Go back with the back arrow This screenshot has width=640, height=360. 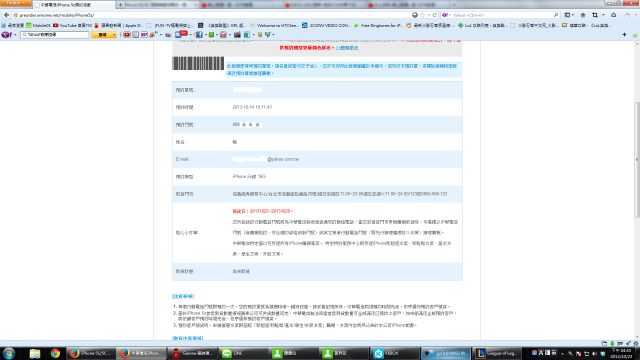point(6,15)
